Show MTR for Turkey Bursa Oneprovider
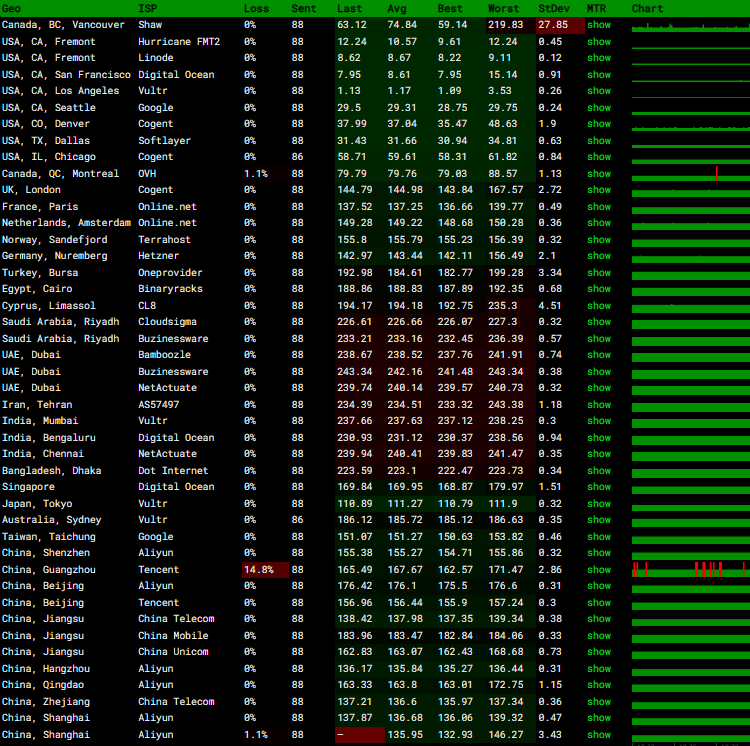Screen dimensions: 750x746 (x=599, y=273)
